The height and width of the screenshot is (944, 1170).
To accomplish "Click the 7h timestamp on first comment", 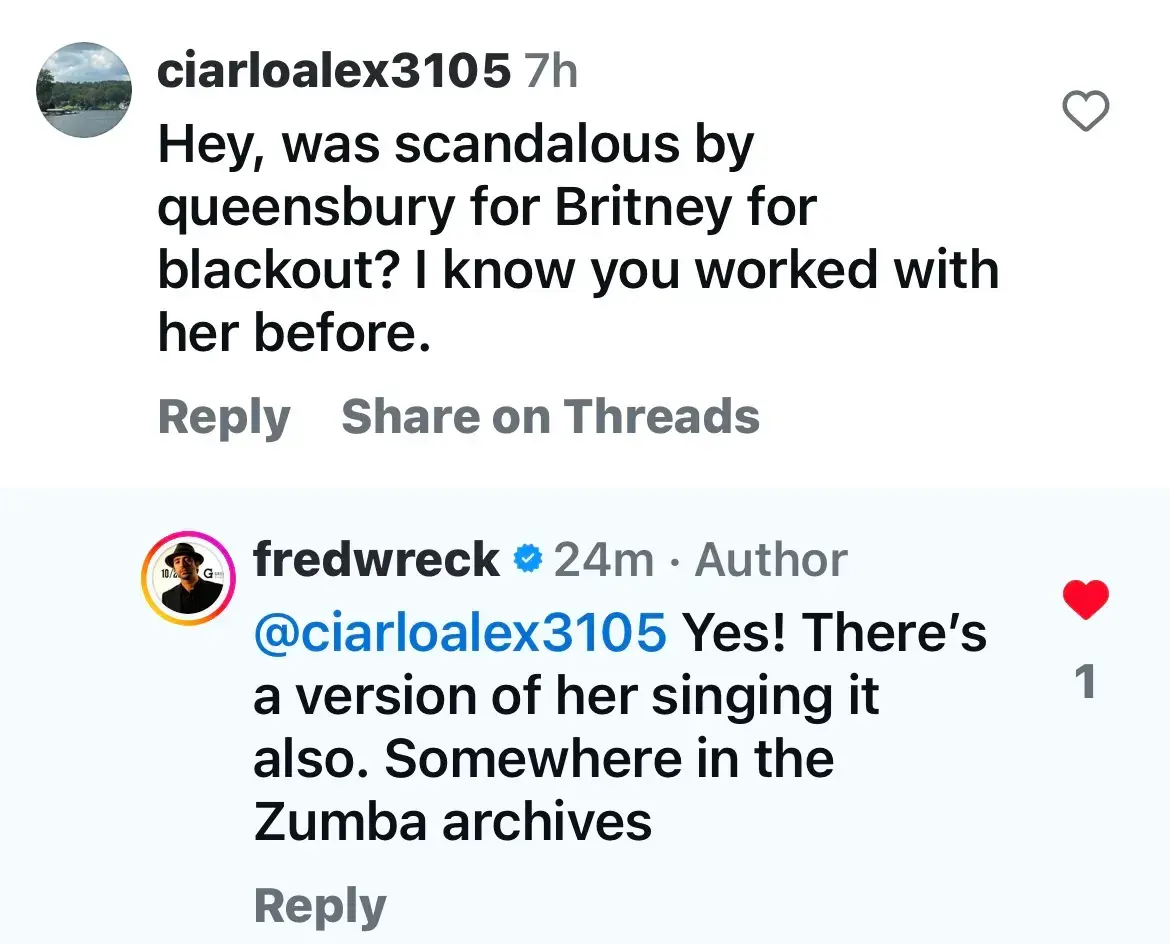I will pyautogui.click(x=552, y=72).
